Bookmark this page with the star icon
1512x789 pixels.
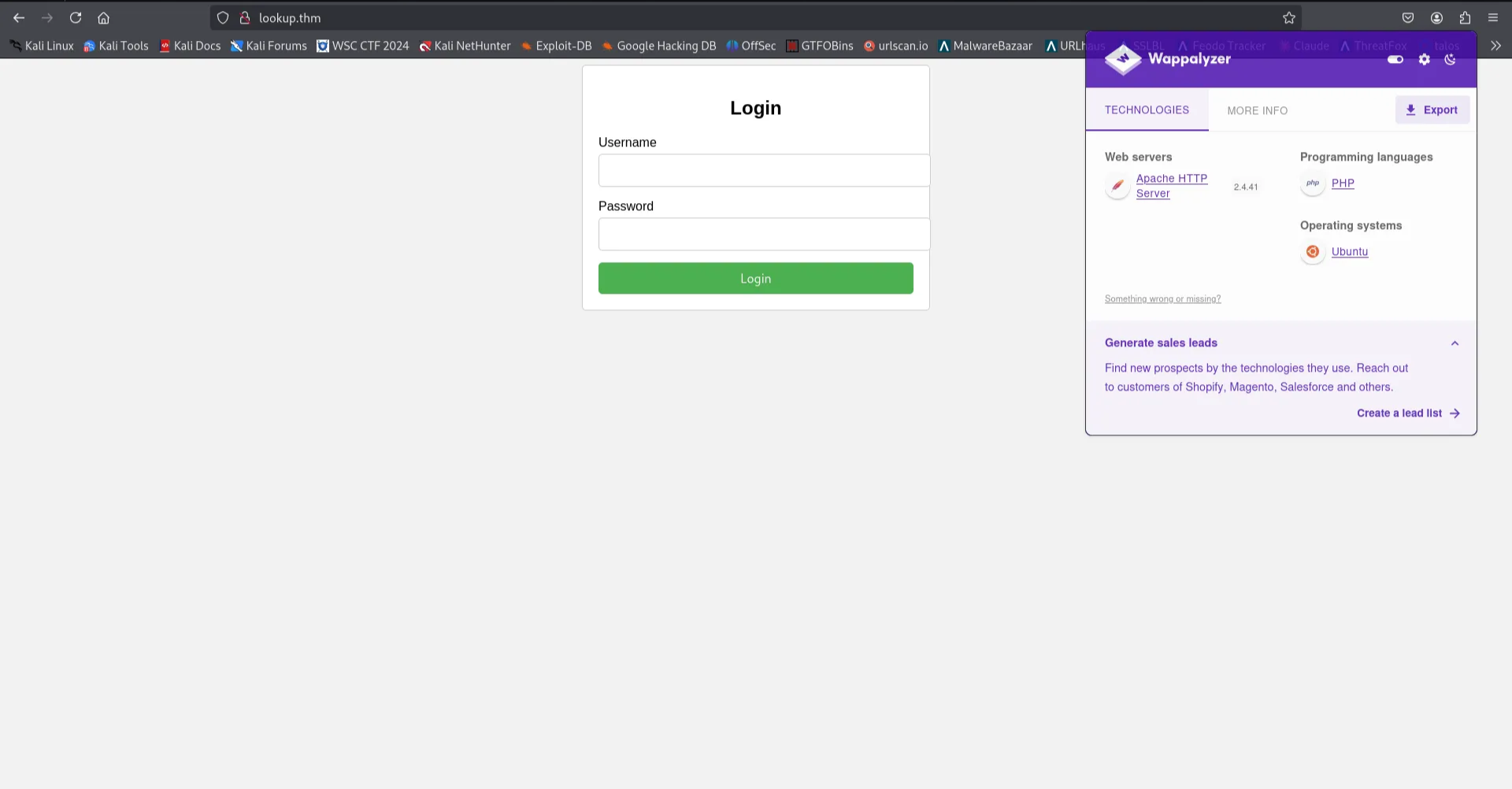(1289, 17)
